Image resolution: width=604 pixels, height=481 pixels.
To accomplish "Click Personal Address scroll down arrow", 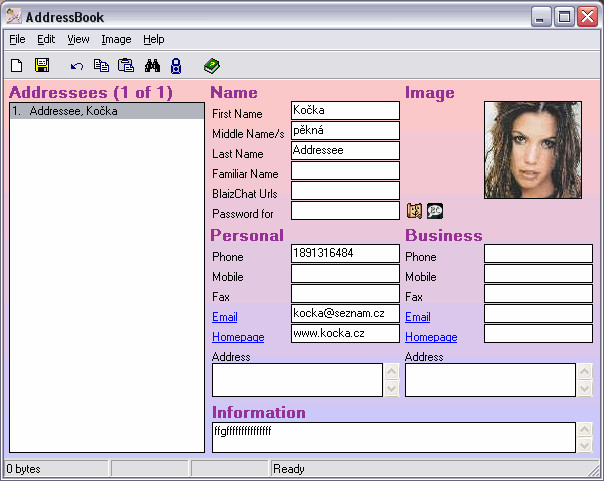I will click(391, 388).
